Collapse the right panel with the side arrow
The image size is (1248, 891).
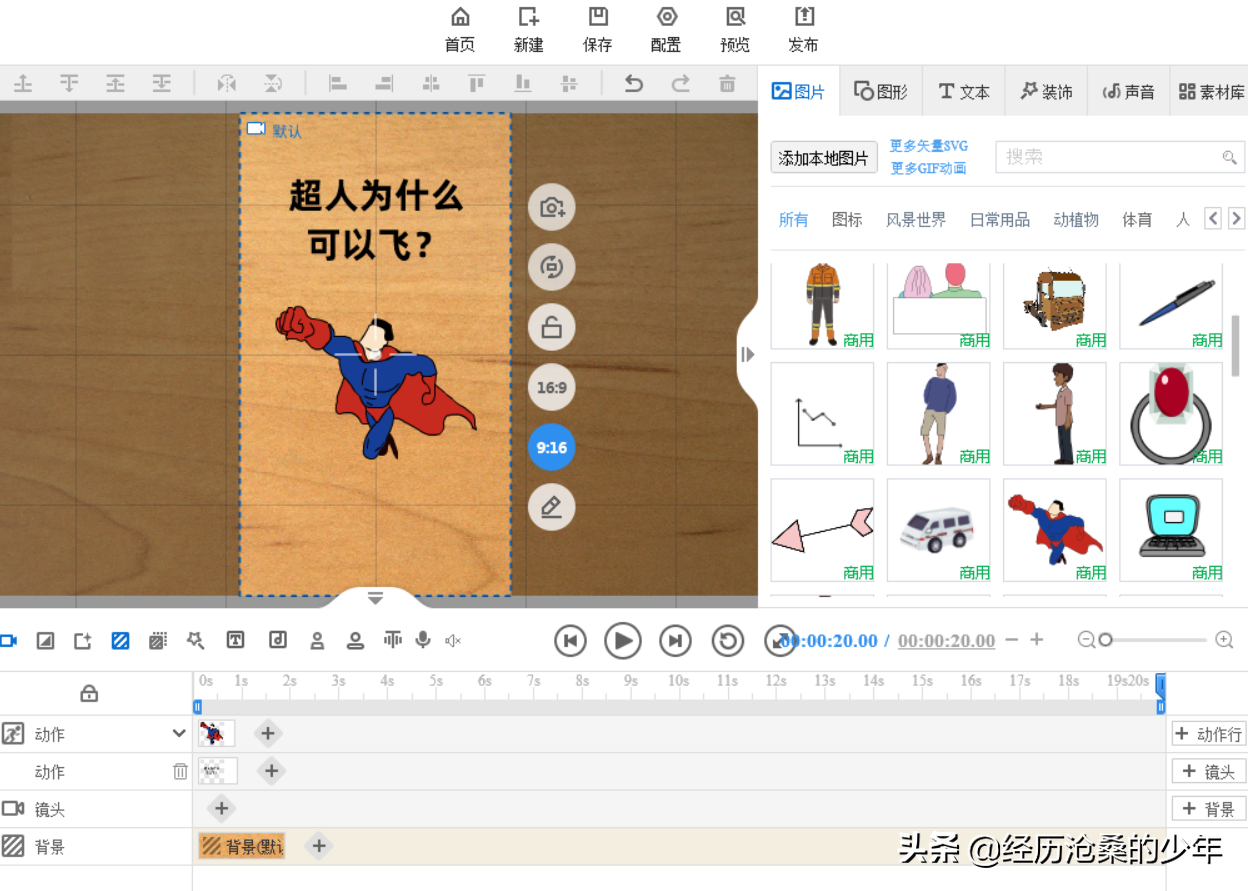pyautogui.click(x=747, y=354)
